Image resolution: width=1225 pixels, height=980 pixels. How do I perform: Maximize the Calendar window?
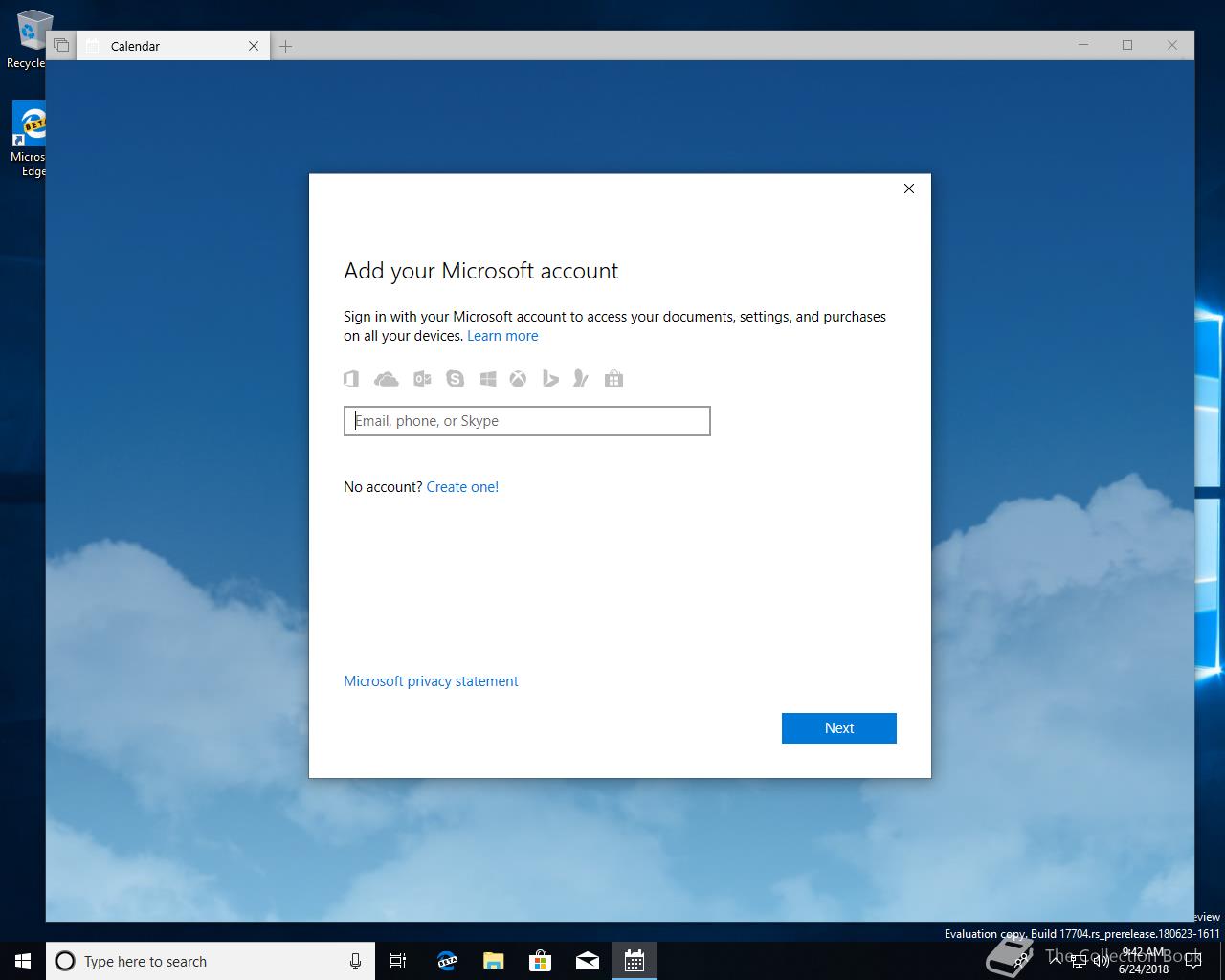click(x=1127, y=45)
